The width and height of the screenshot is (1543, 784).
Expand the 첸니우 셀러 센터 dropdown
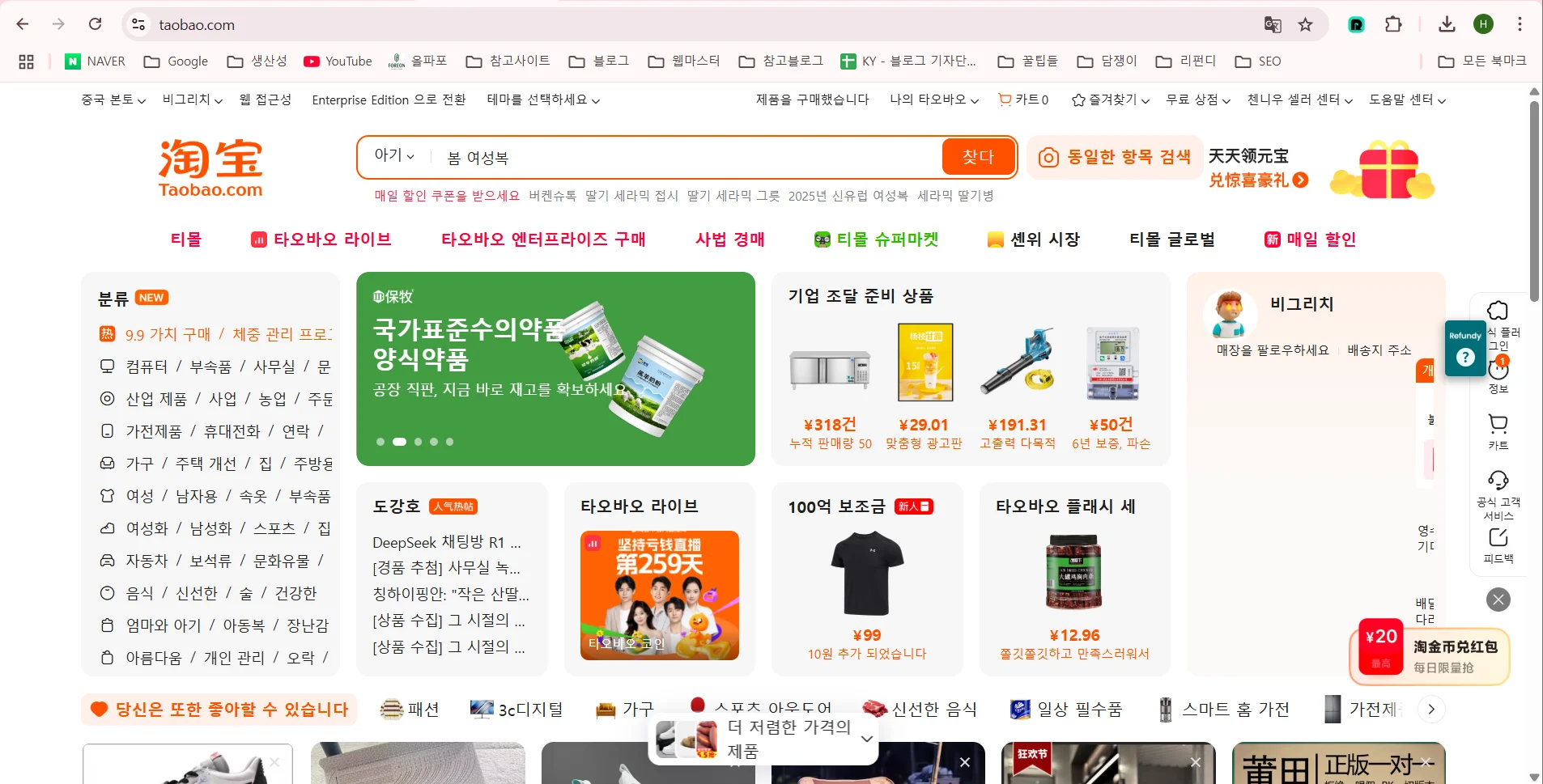(1300, 100)
